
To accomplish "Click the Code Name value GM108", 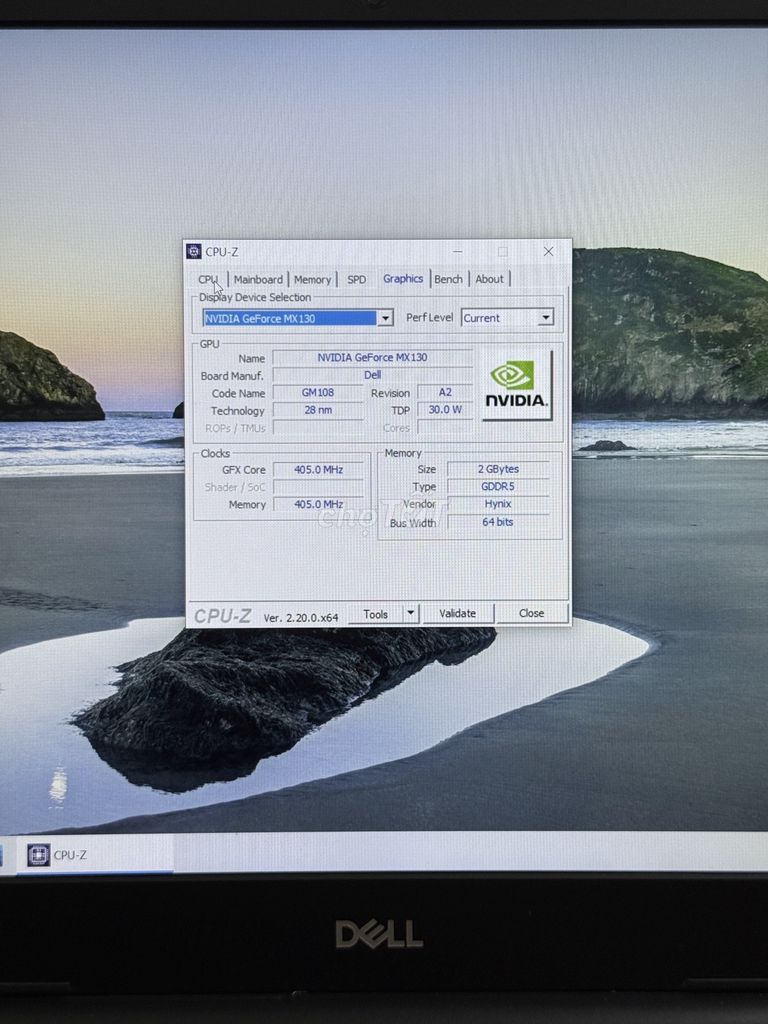I will pyautogui.click(x=318, y=392).
